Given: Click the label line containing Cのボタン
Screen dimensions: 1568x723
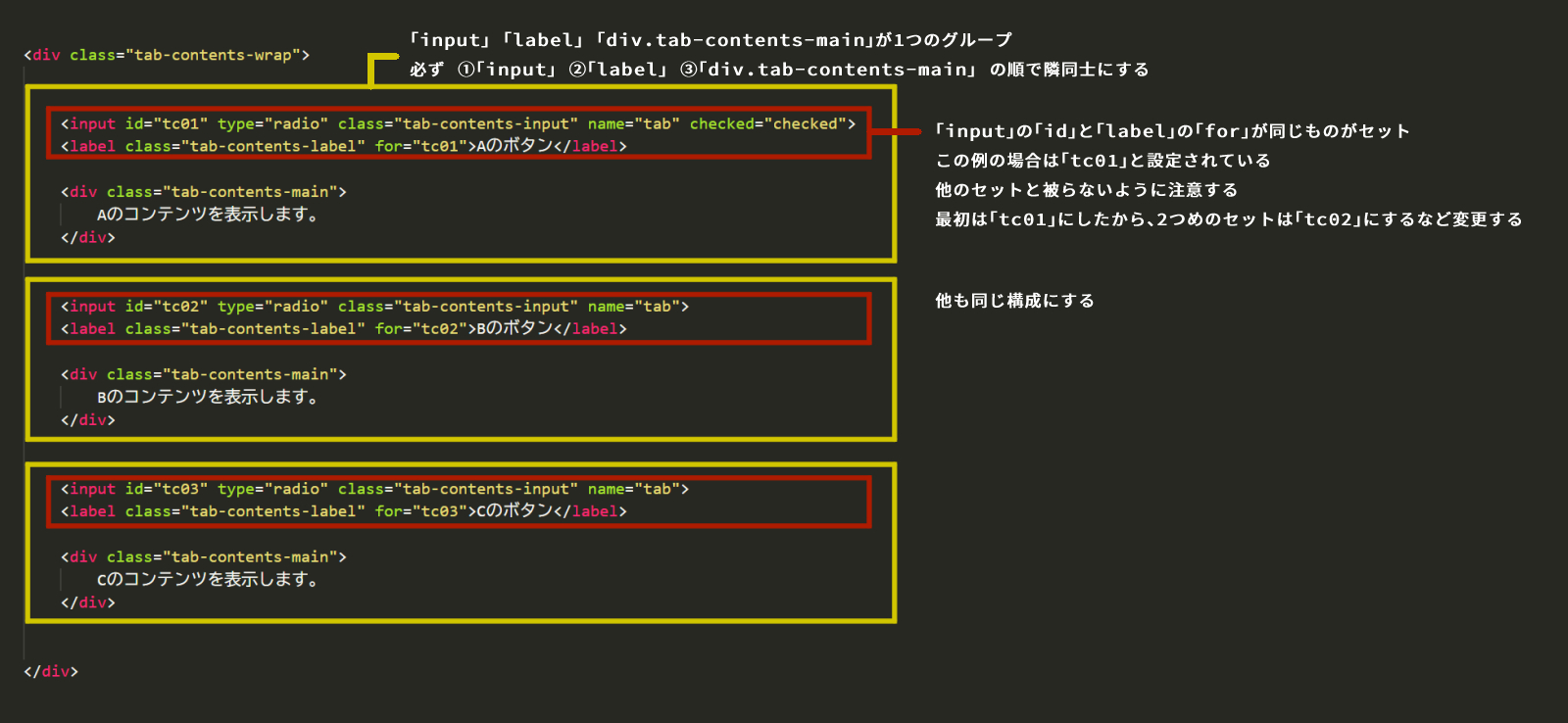Looking at the screenshot, I should (x=343, y=511).
